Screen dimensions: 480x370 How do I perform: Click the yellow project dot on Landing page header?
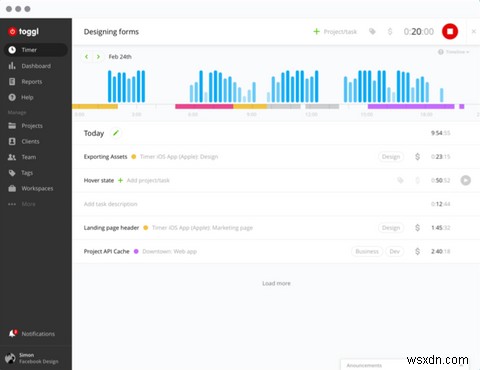(146, 228)
